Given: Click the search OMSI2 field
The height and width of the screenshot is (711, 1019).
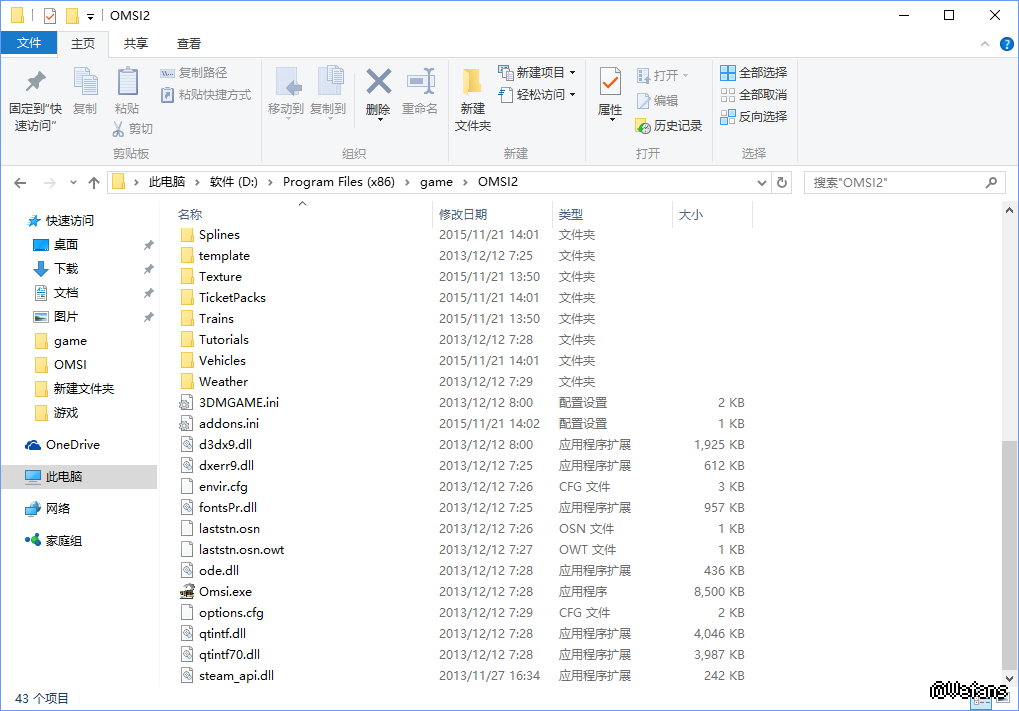Looking at the screenshot, I should 905,183.
